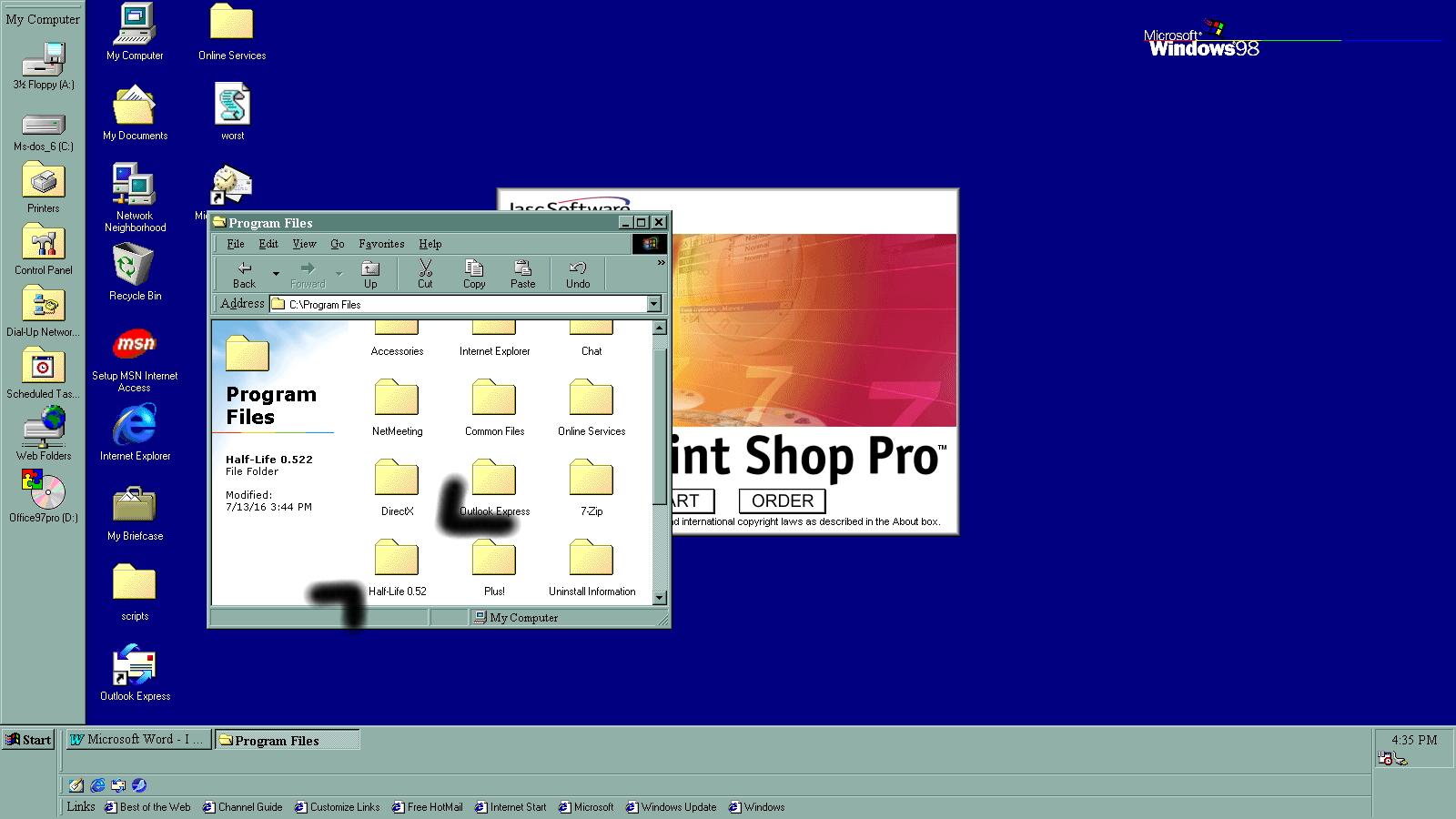1456x819 pixels.
Task: Open Internet Explorer desktop icon
Action: [x=135, y=432]
